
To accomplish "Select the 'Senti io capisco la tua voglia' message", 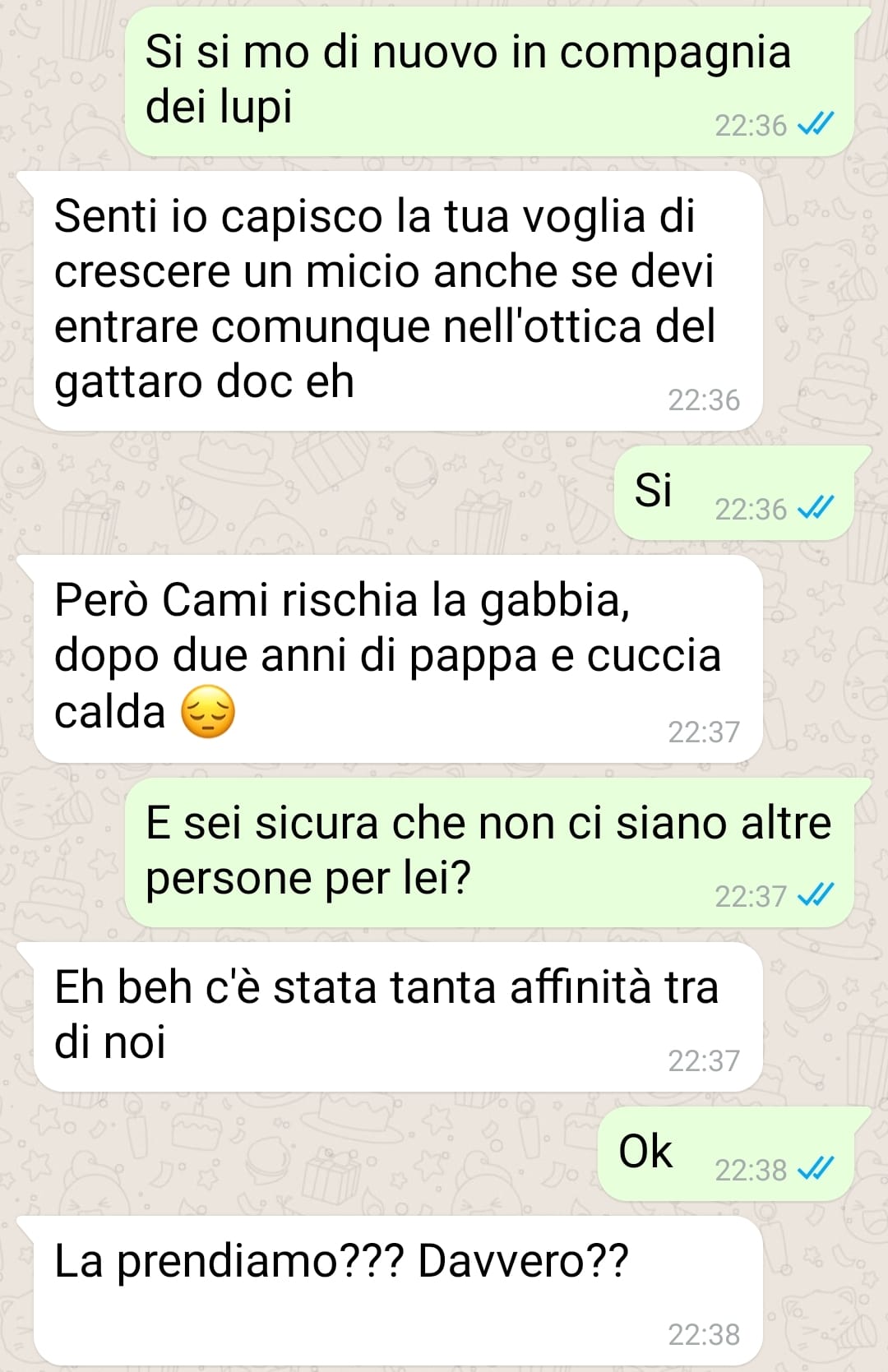I will (x=398, y=301).
